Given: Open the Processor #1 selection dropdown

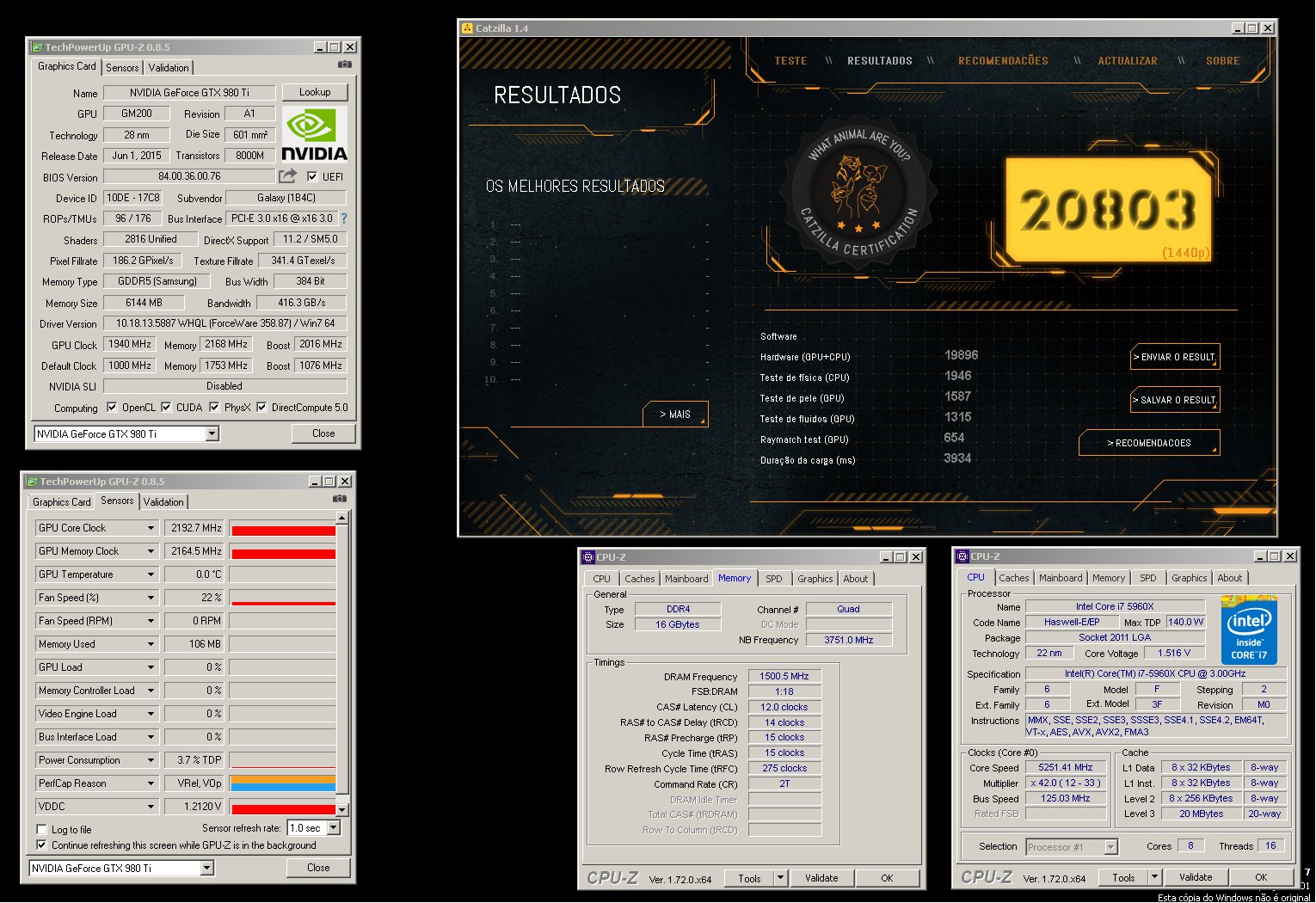Looking at the screenshot, I should click(1110, 847).
